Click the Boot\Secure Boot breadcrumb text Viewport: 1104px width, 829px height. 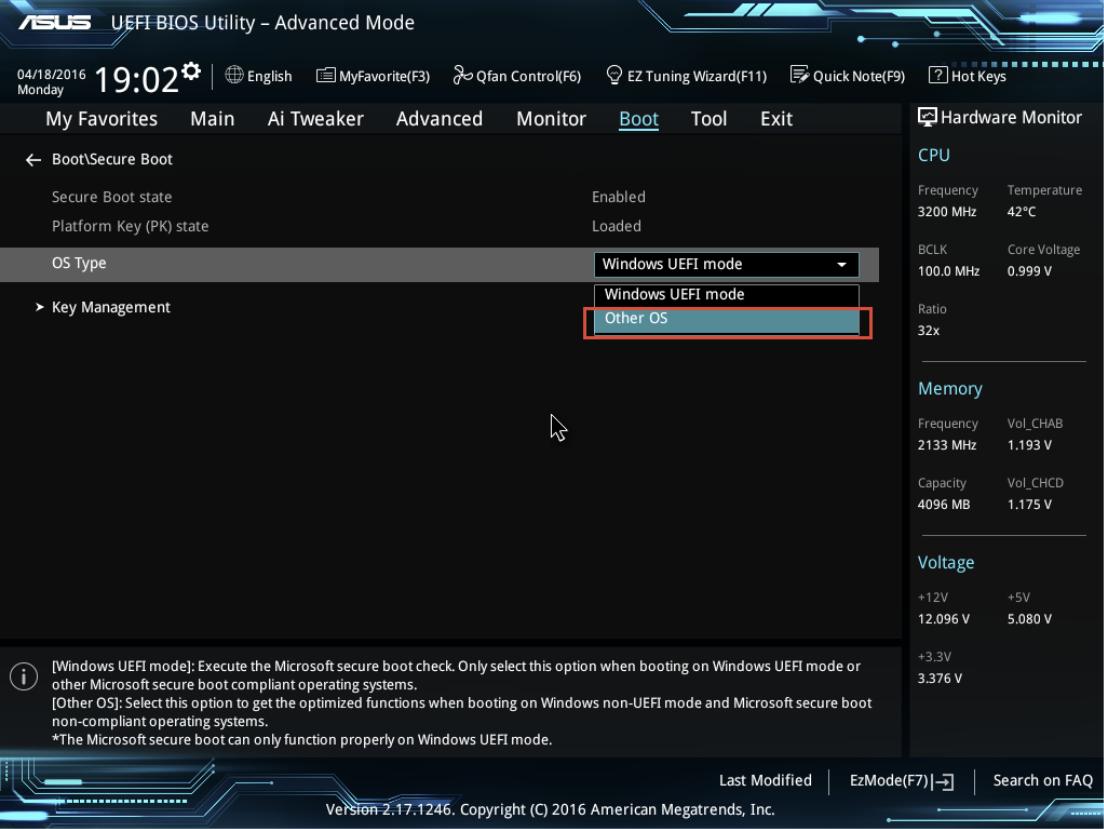coord(112,159)
